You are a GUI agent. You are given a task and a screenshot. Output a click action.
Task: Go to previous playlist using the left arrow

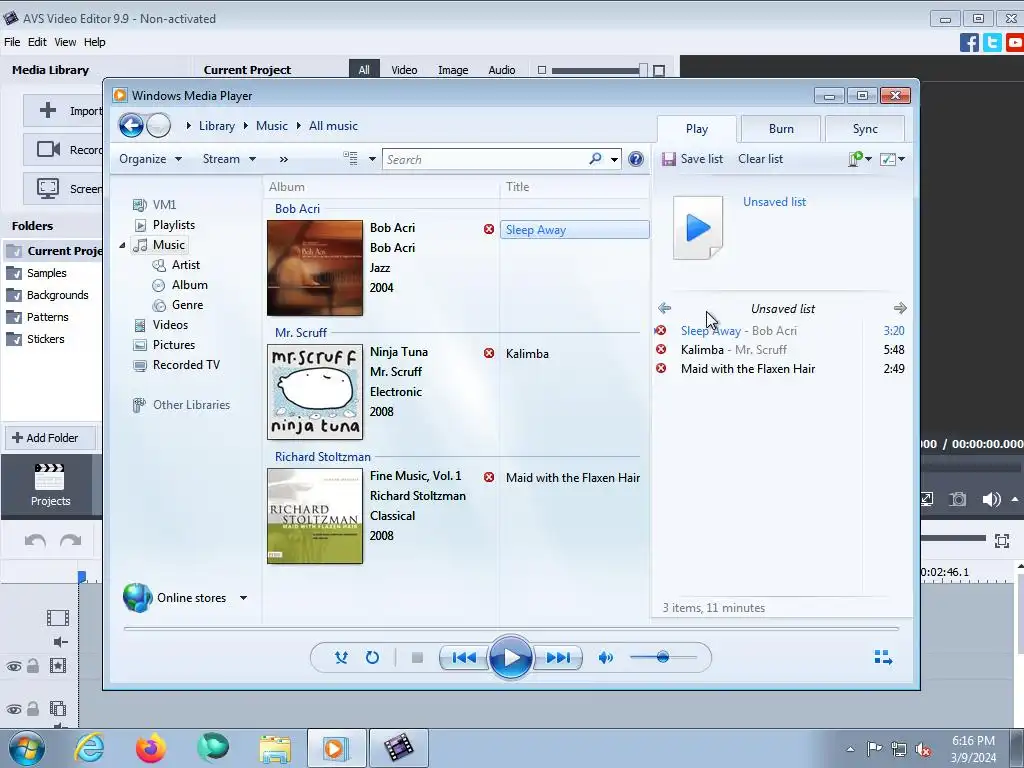(665, 308)
